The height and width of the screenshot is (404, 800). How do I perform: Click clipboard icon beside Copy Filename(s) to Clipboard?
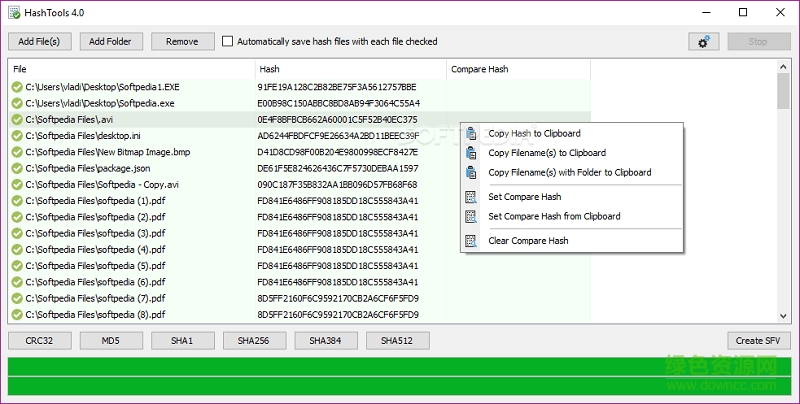[x=471, y=153]
